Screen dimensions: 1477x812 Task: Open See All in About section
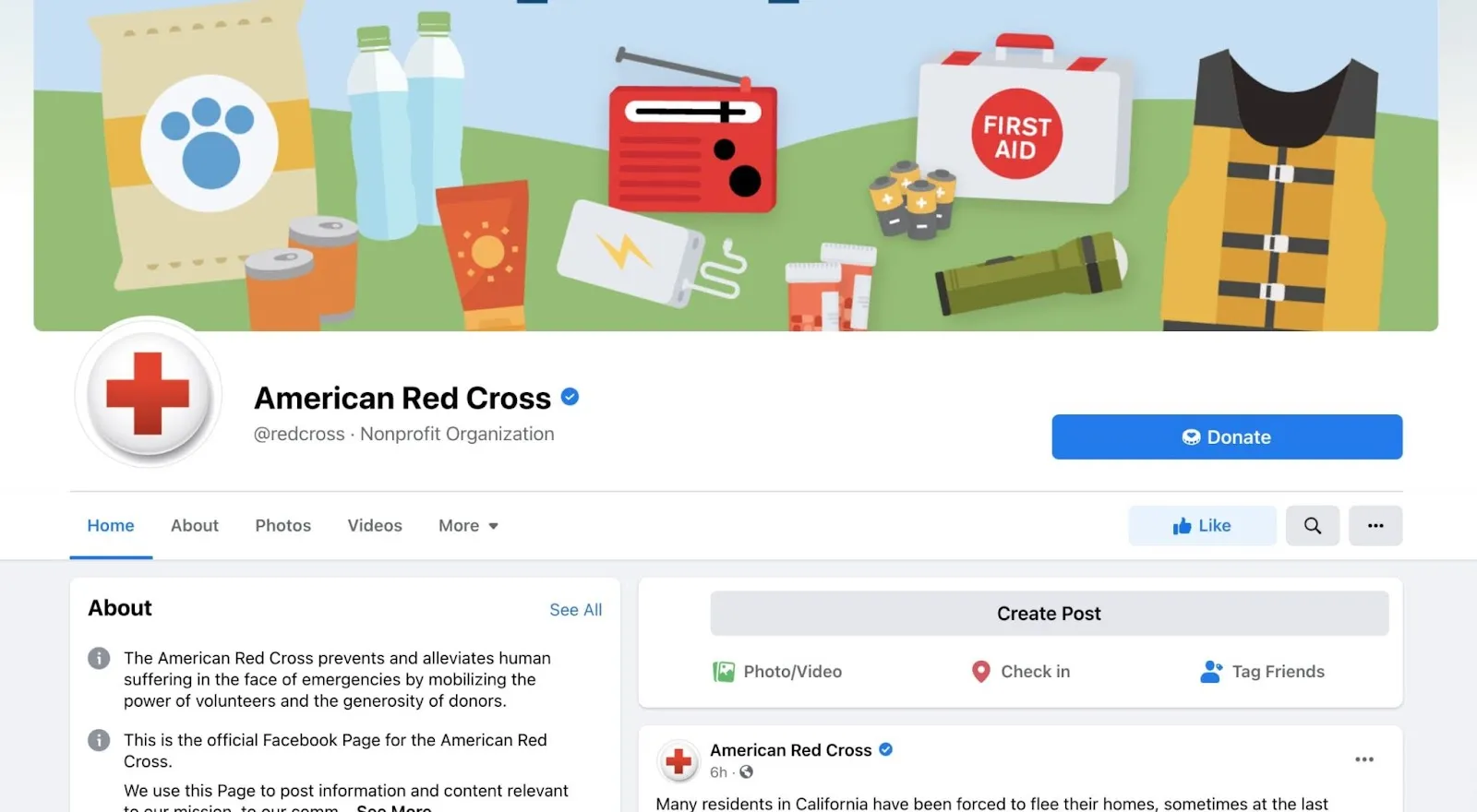pyautogui.click(x=575, y=610)
